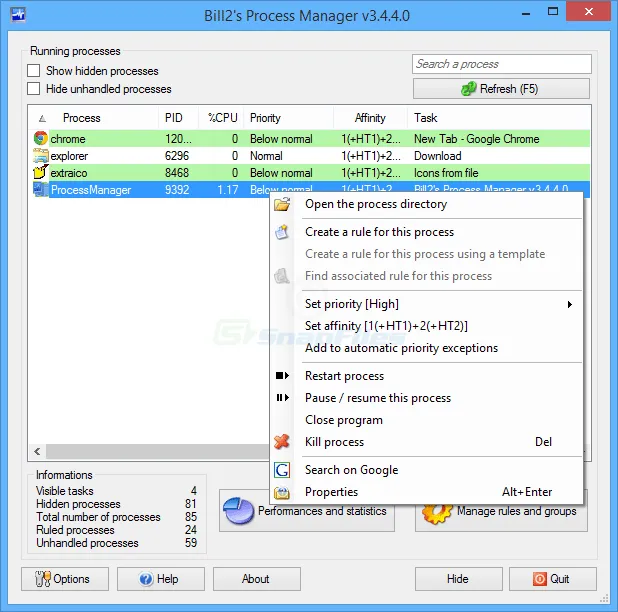Click PID value 8468

pos(177,173)
